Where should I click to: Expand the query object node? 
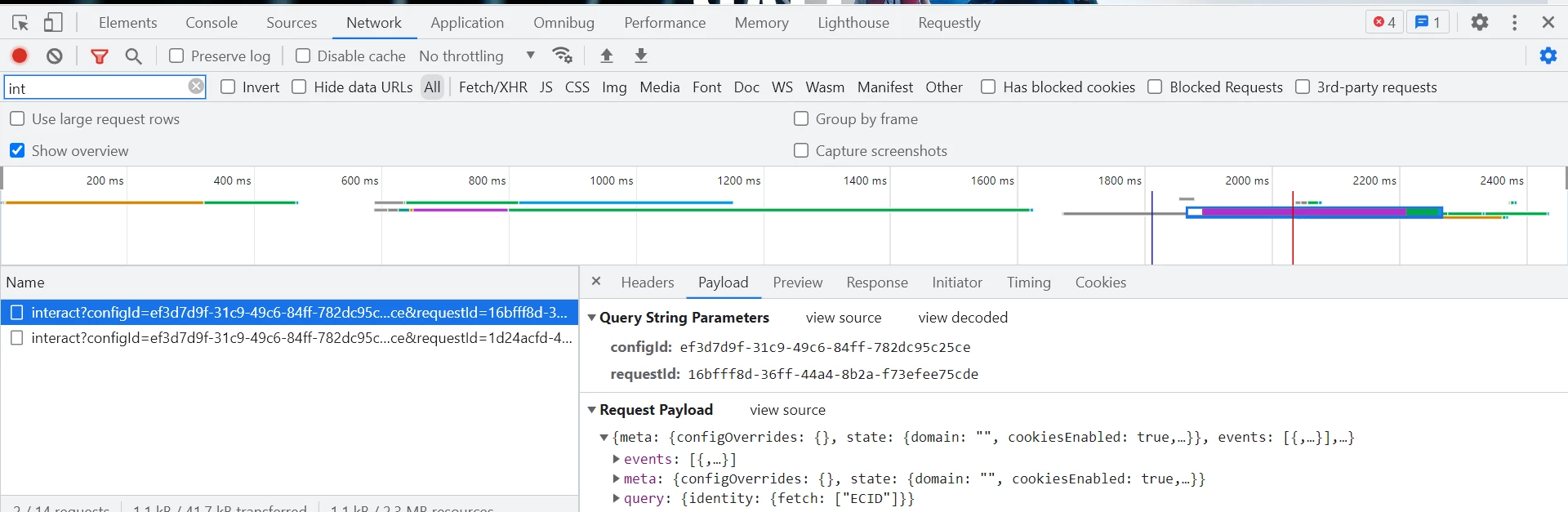click(617, 498)
